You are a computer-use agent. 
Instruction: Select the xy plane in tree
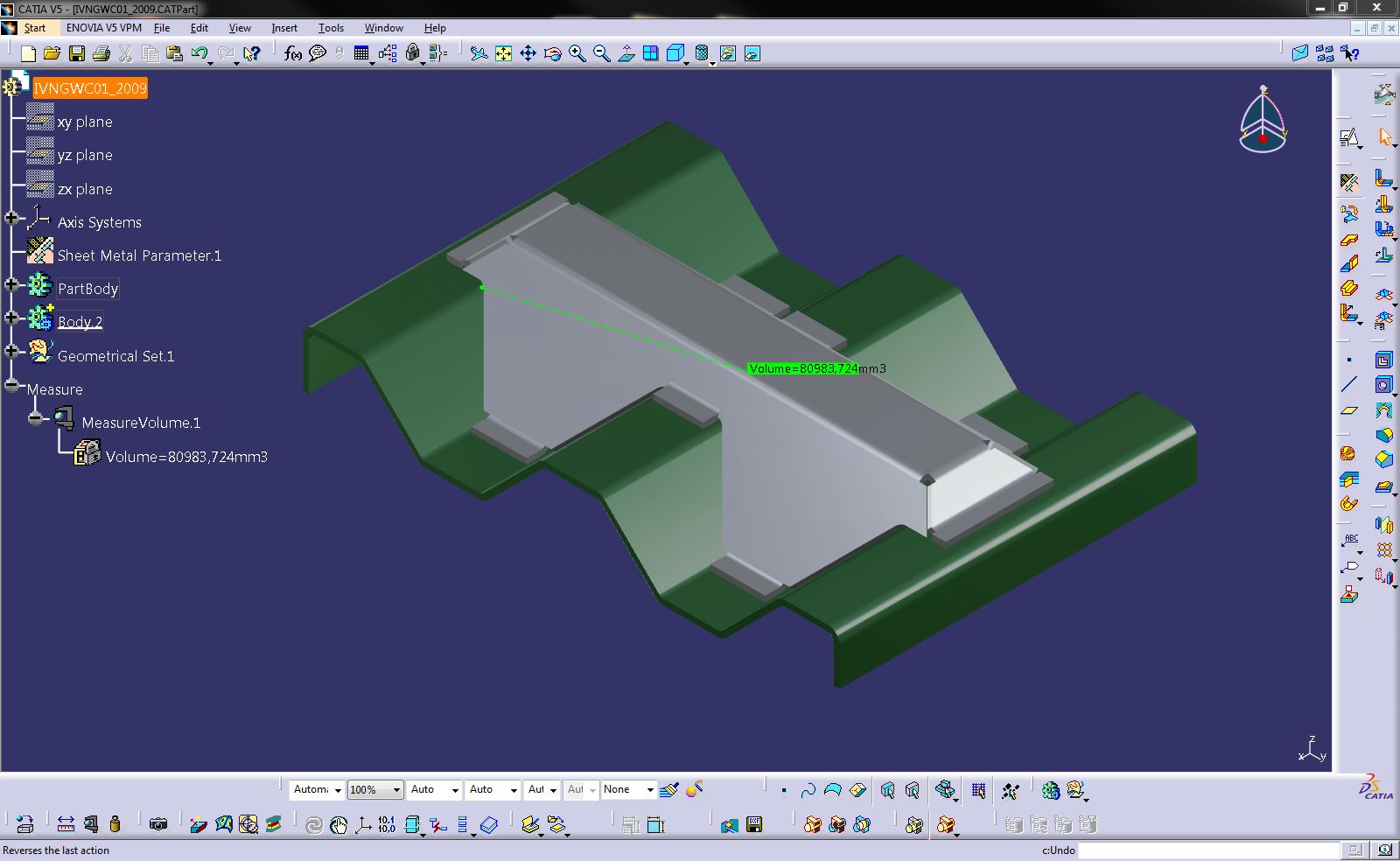[85, 122]
